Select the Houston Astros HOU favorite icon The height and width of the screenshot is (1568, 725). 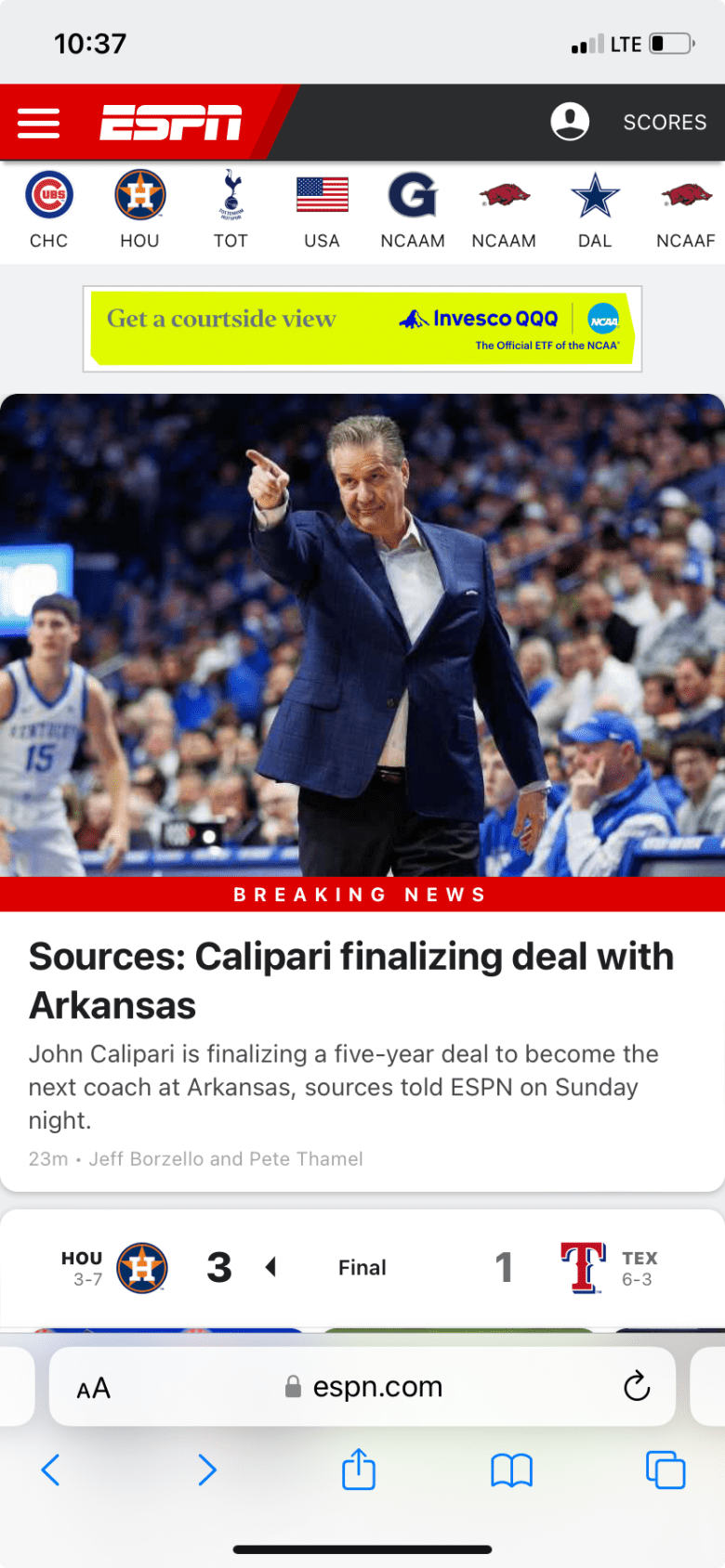coord(139,211)
